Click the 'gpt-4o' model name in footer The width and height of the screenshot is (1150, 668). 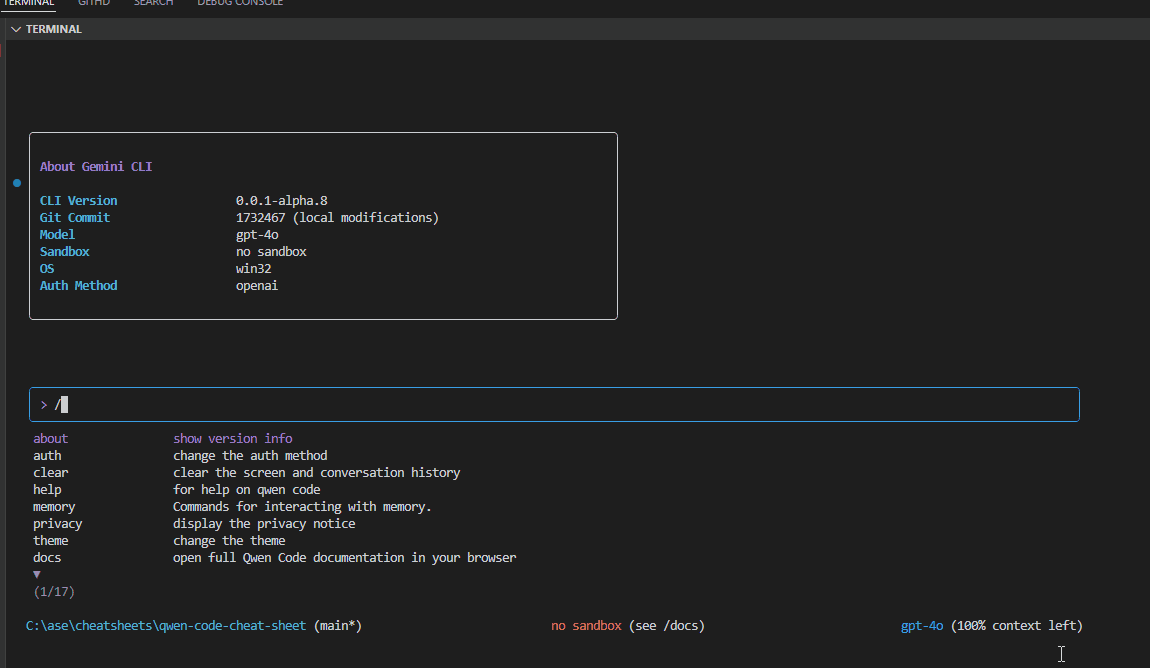point(922,625)
